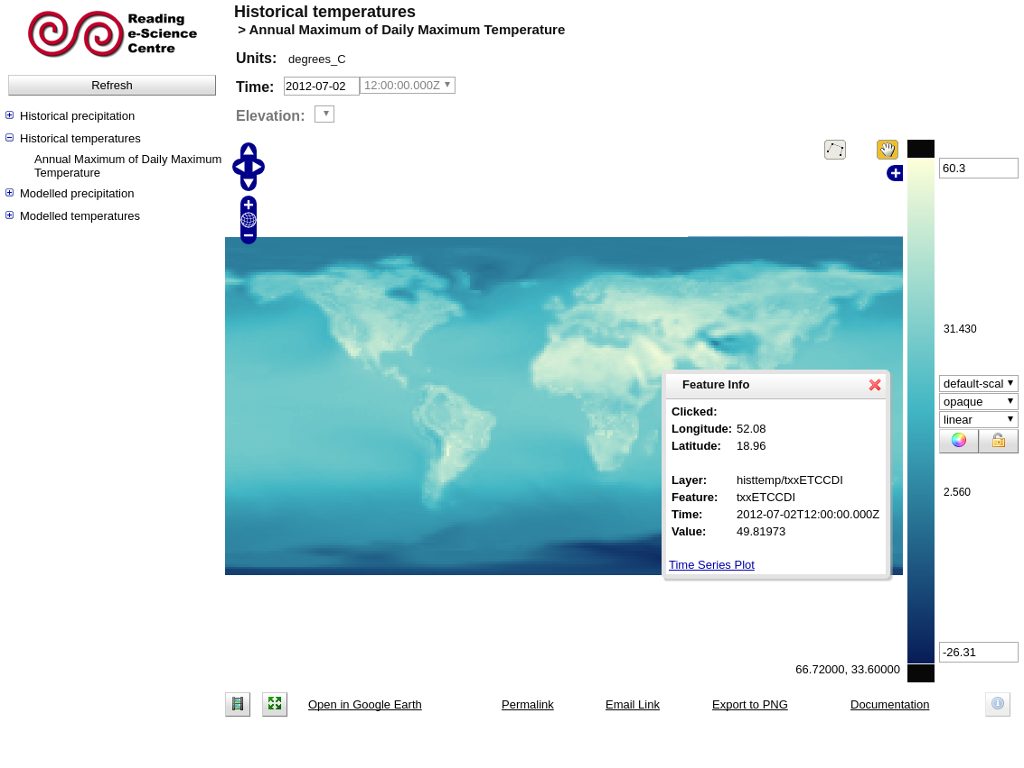The image size is (1024, 768).
Task: Zoom to world extent globe icon
Action: coord(248,220)
